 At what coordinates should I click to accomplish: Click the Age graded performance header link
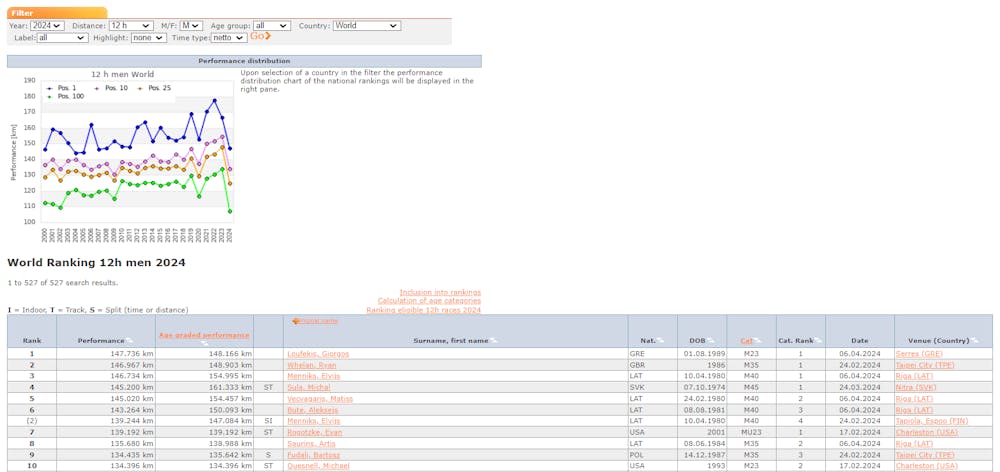click(x=203, y=335)
